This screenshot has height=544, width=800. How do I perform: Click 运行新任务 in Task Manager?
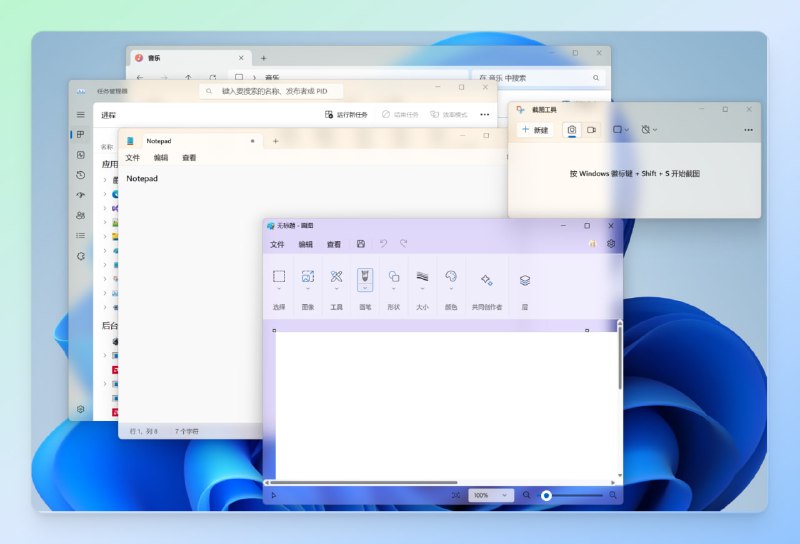click(x=347, y=115)
